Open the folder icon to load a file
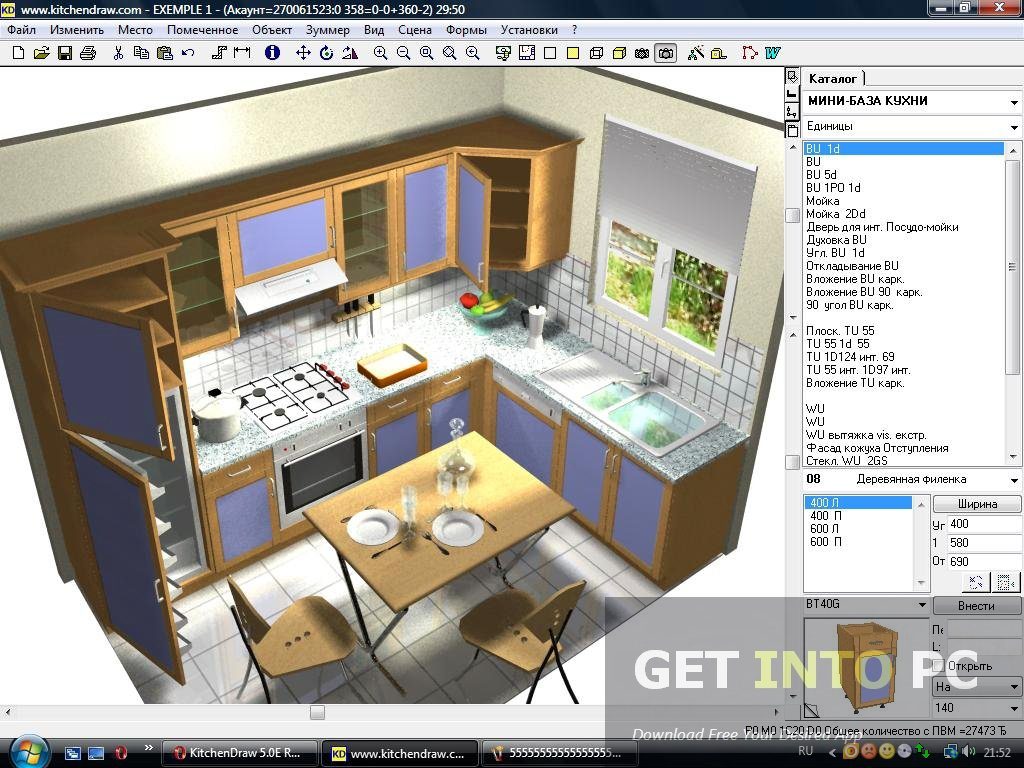Screen dimensions: 1024x768 tap(41, 52)
